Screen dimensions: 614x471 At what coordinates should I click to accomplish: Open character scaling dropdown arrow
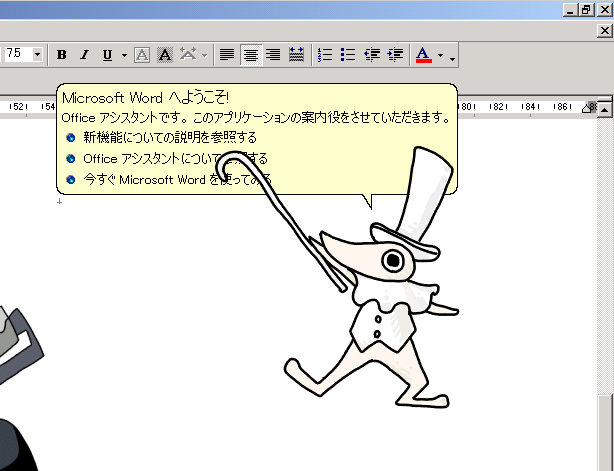(x=204, y=55)
